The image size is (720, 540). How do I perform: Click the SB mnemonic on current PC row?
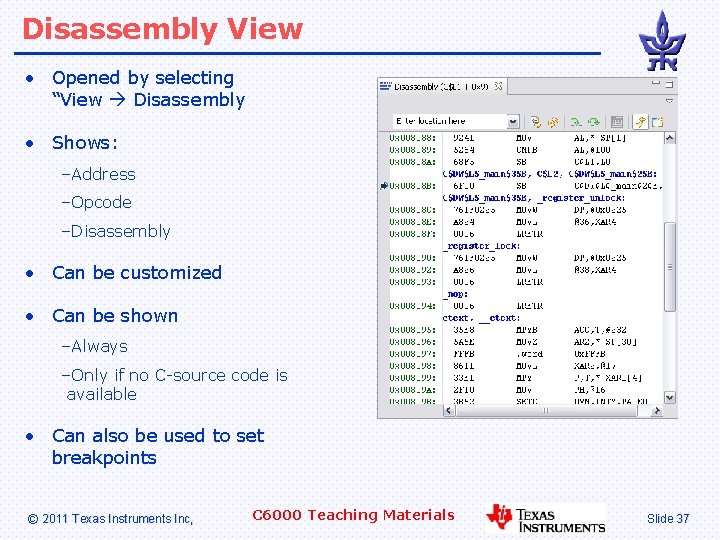[x=521, y=186]
